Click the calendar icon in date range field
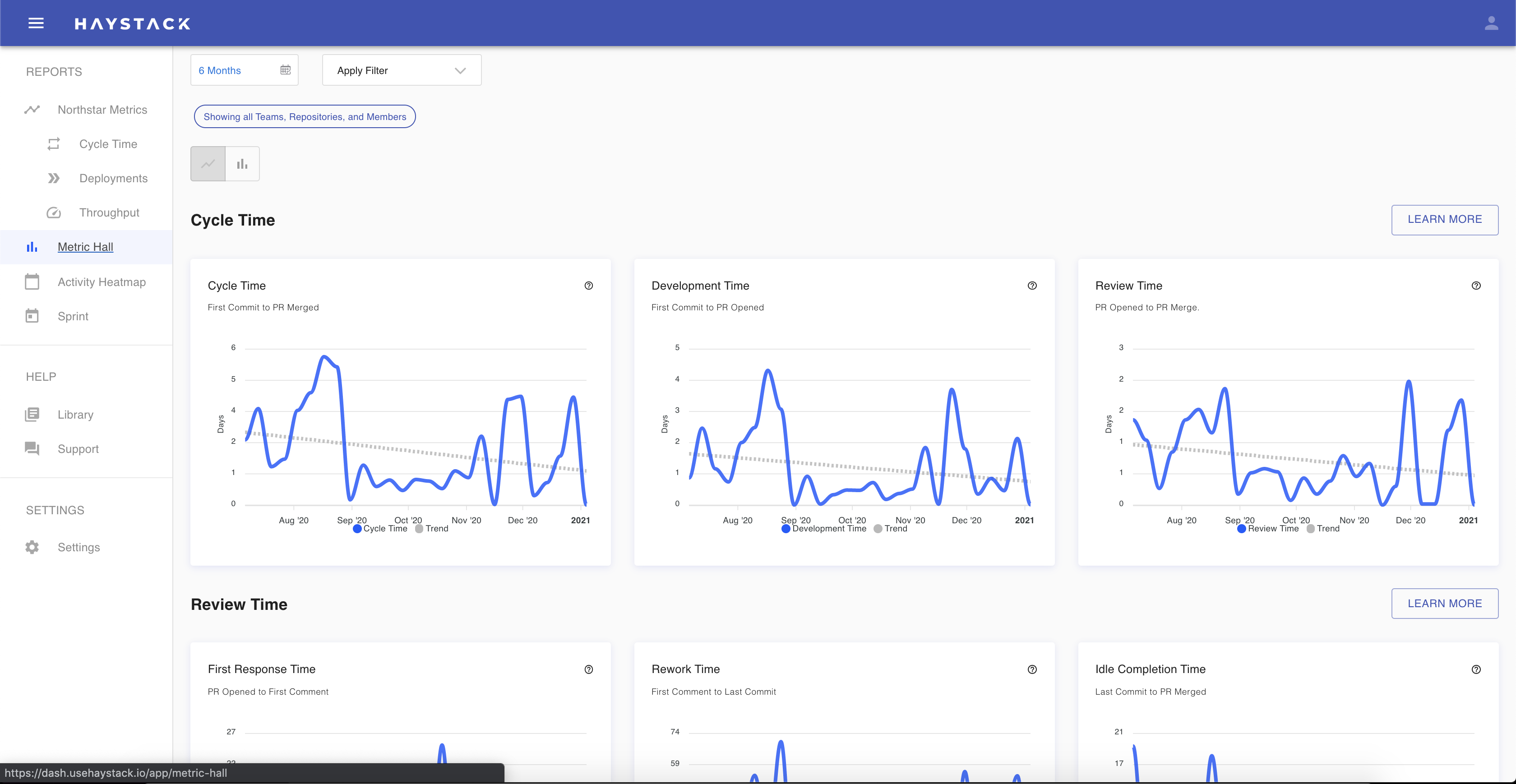This screenshot has width=1516, height=784. tap(286, 70)
